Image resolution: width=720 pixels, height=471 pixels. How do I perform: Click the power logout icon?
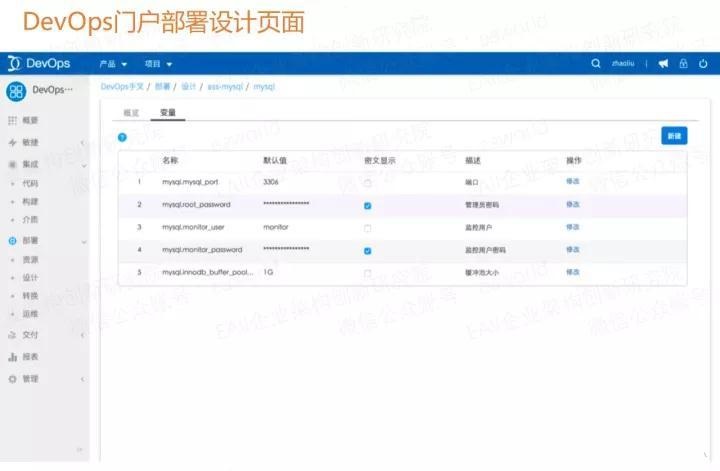coord(703,63)
